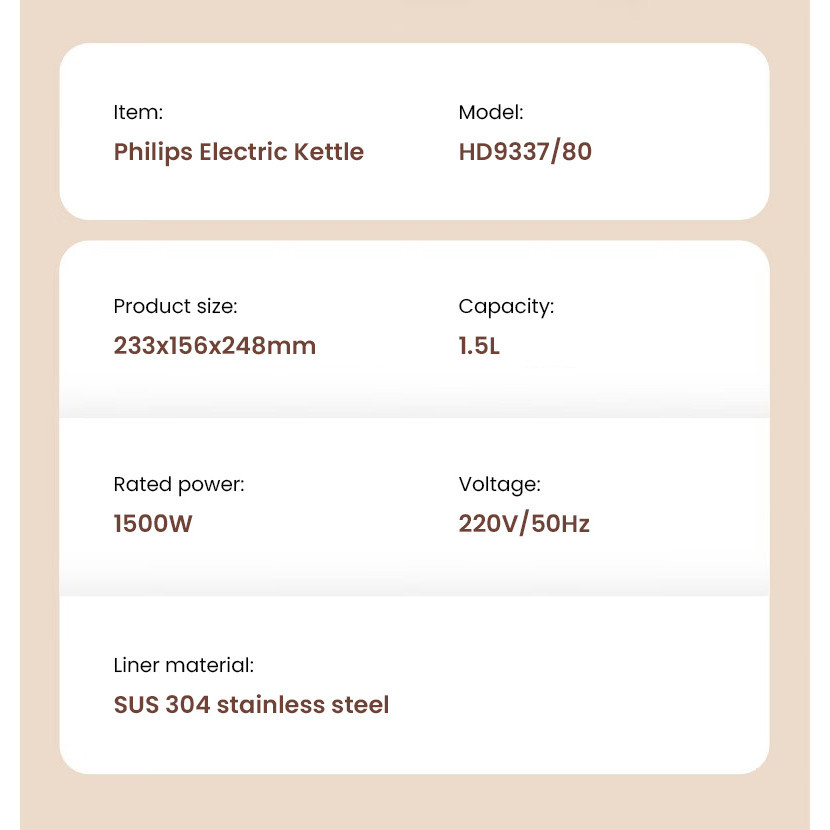Screen dimensions: 830x830
Task: Click the "Voltage:" label
Action: [499, 485]
